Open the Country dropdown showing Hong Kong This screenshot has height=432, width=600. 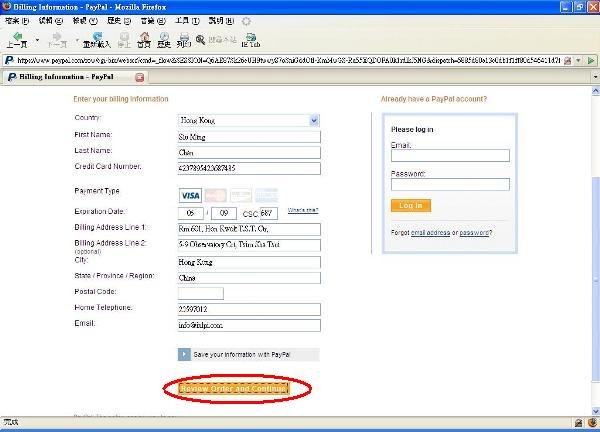click(x=249, y=121)
